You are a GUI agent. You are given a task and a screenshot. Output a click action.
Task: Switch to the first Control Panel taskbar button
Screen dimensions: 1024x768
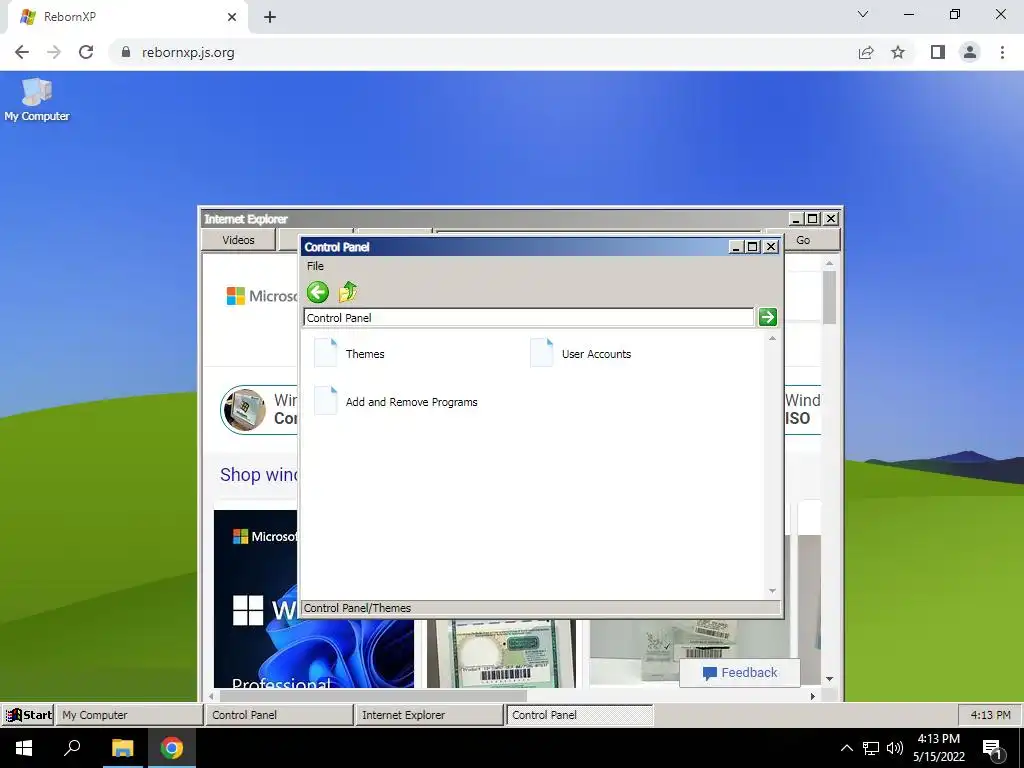[x=279, y=715]
